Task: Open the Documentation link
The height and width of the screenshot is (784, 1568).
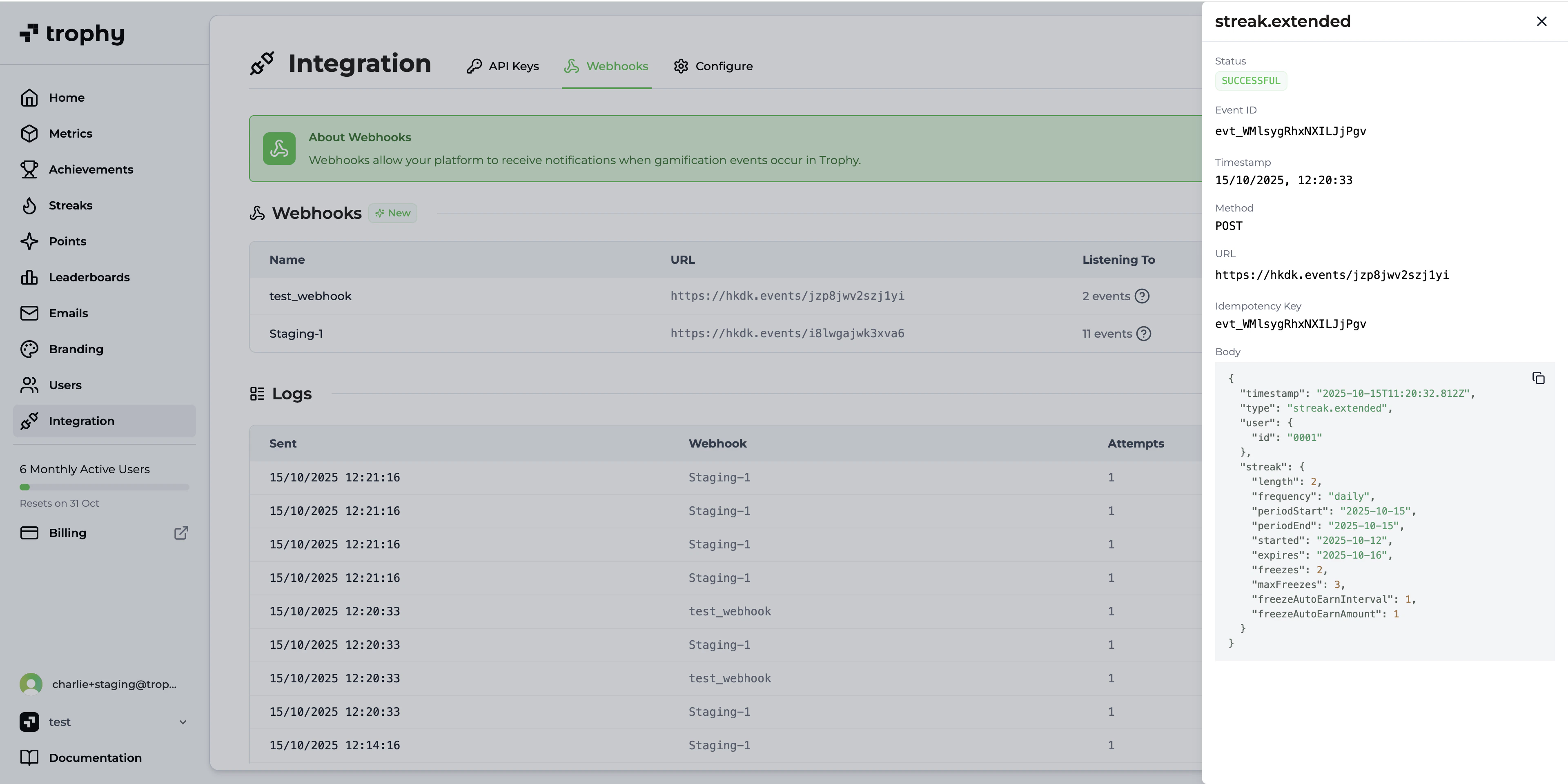Action: point(95,758)
